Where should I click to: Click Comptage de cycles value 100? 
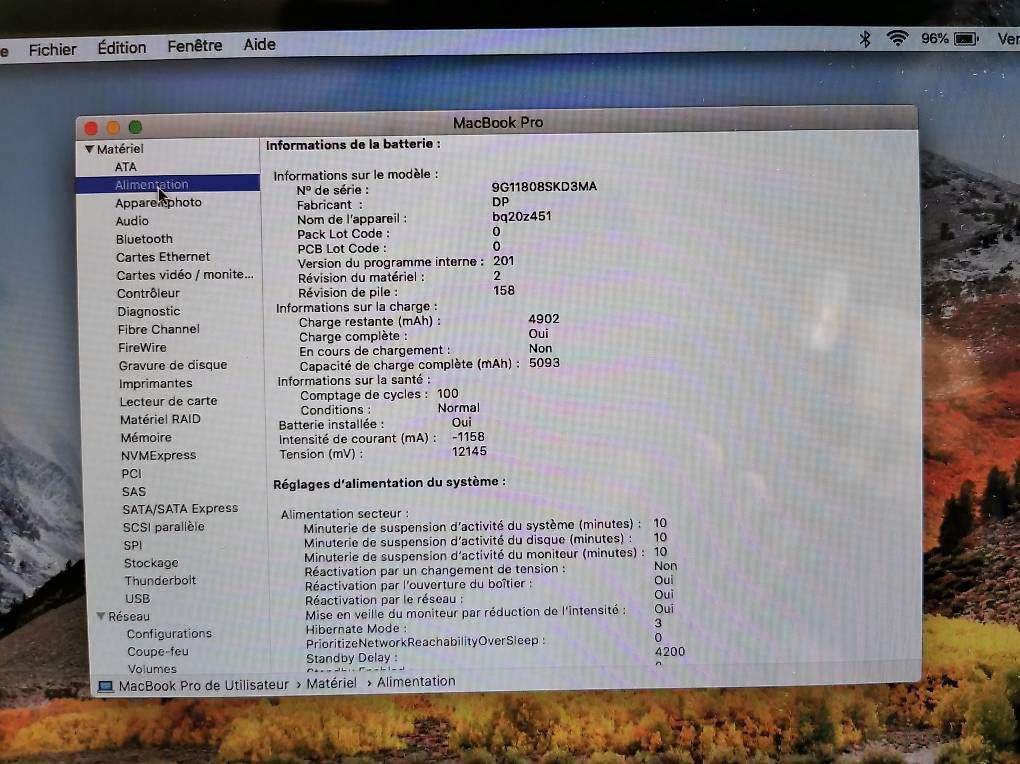448,393
